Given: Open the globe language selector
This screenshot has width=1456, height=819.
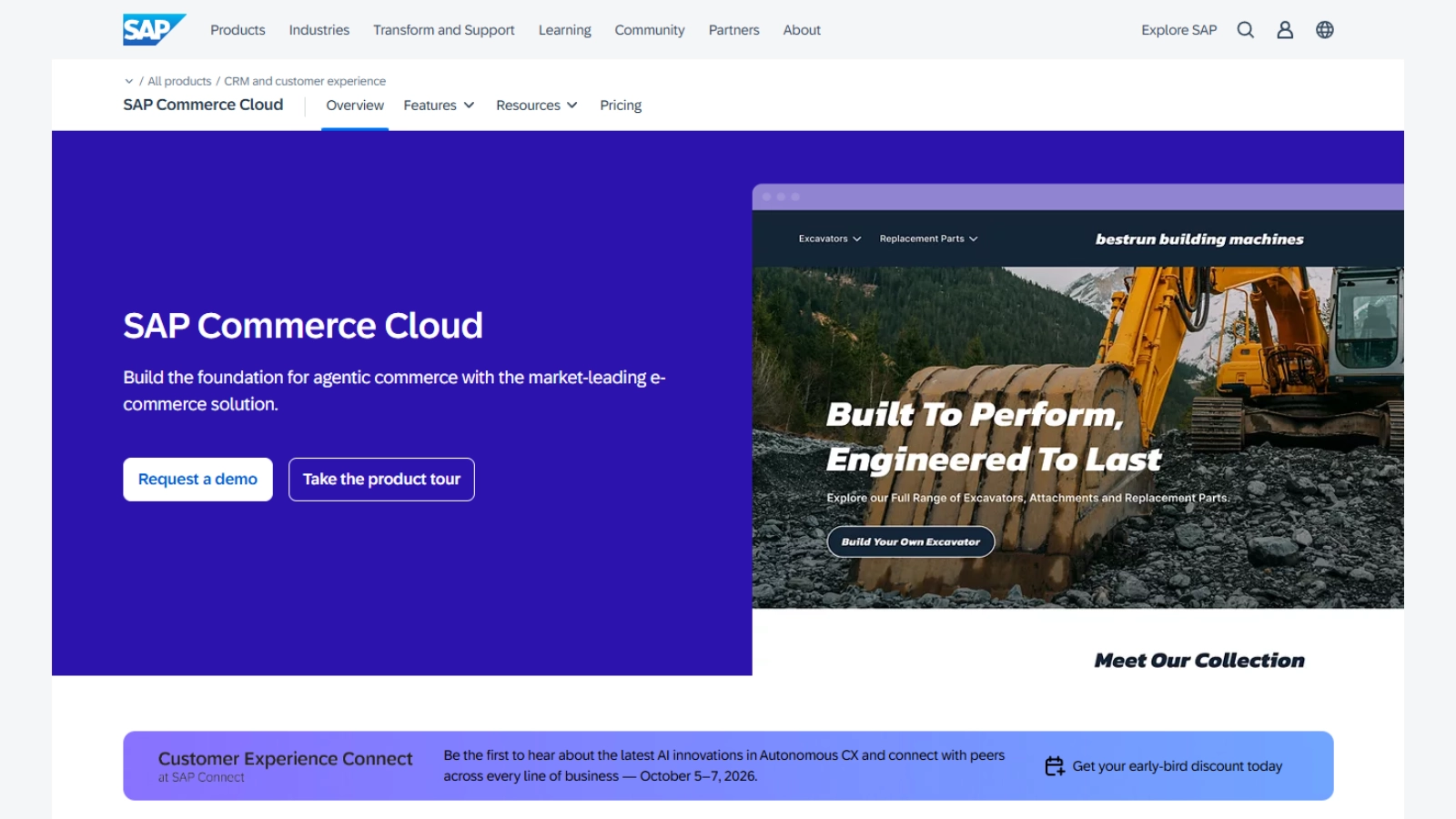Looking at the screenshot, I should click(1325, 30).
